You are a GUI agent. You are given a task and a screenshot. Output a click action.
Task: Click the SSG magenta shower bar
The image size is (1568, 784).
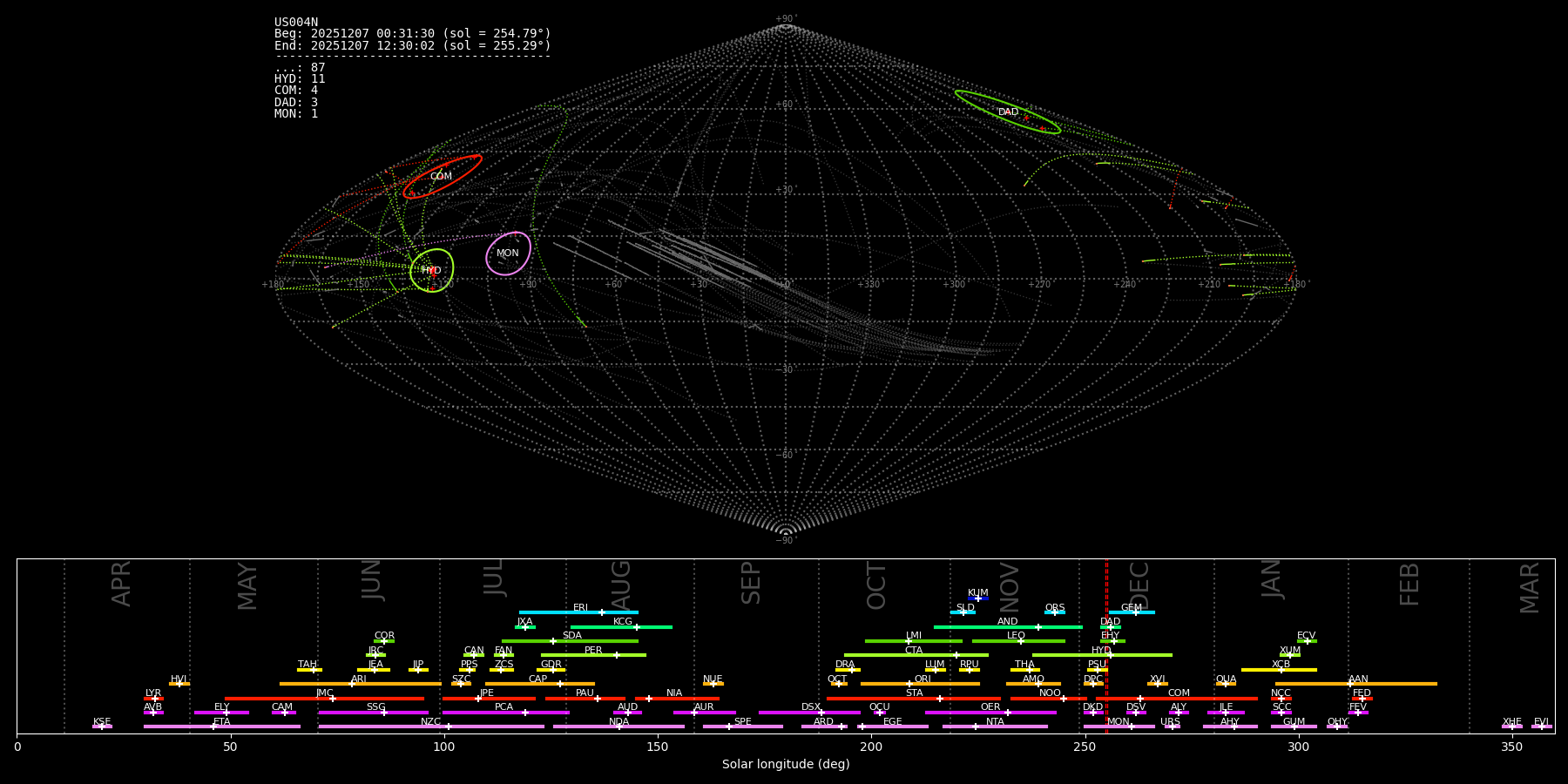coord(373,713)
